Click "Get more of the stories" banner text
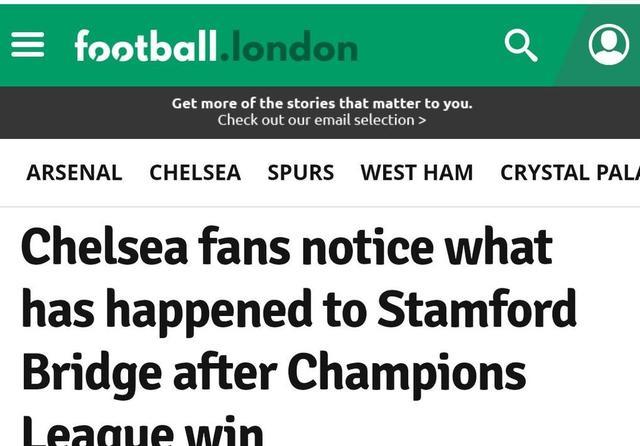 [x=321, y=103]
